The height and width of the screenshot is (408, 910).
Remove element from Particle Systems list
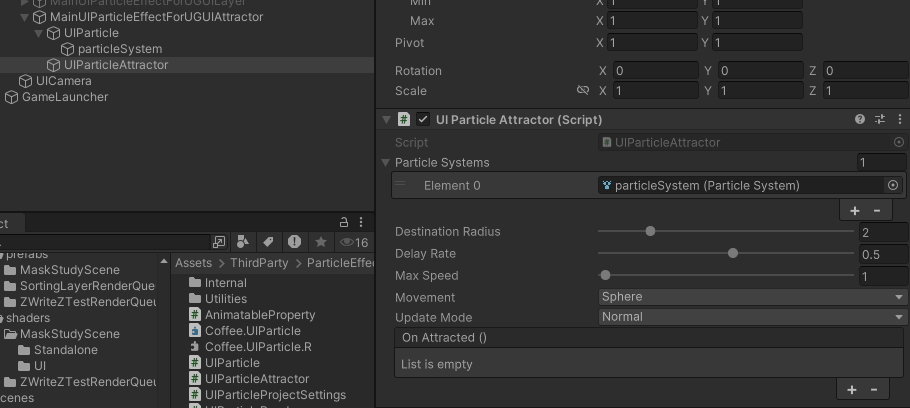tap(877, 211)
